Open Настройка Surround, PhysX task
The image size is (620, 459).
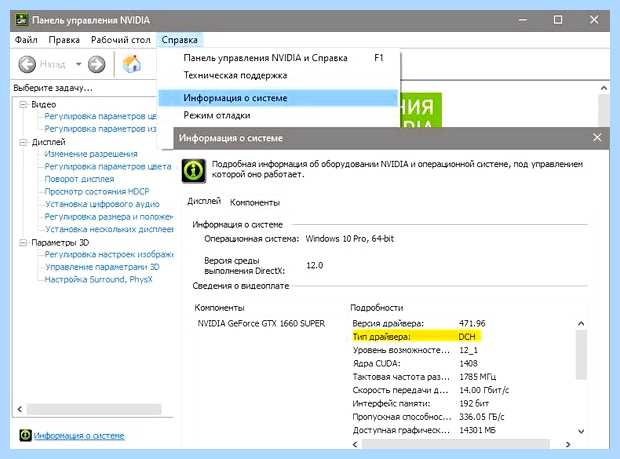click(x=98, y=280)
